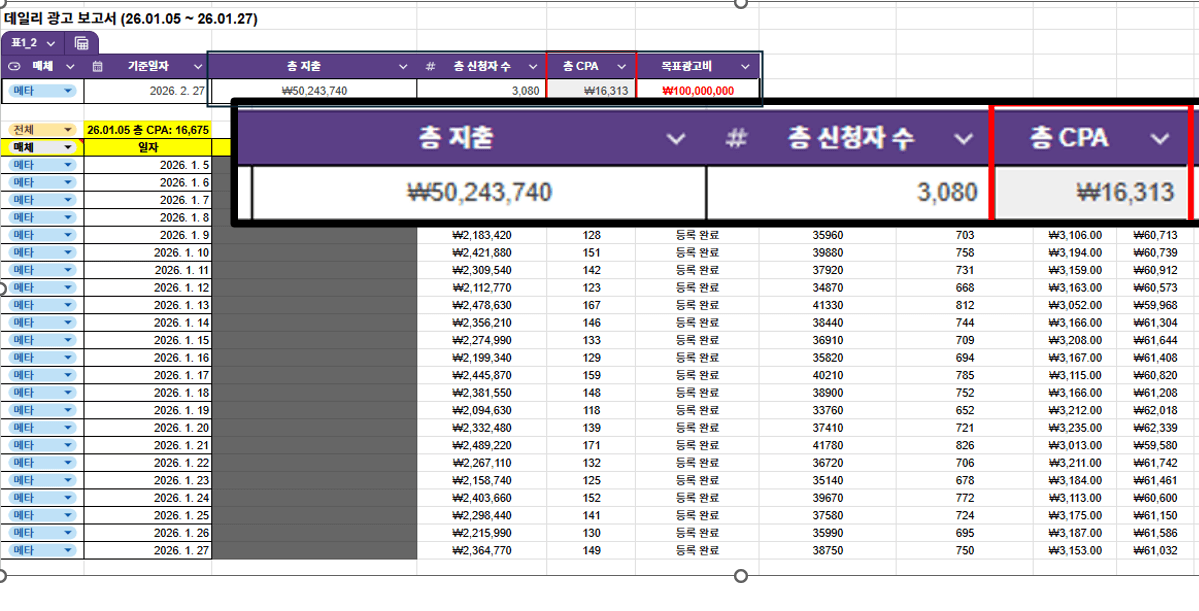1199x611 pixels.
Task: Open the 메타 chip in the 2026. 2. 27 row
Action: 43,91
